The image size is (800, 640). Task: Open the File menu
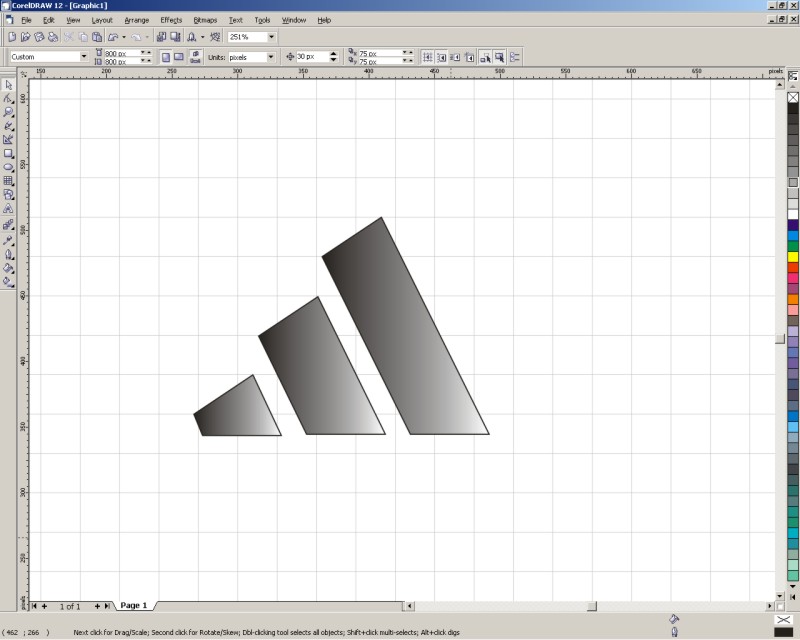(x=26, y=20)
